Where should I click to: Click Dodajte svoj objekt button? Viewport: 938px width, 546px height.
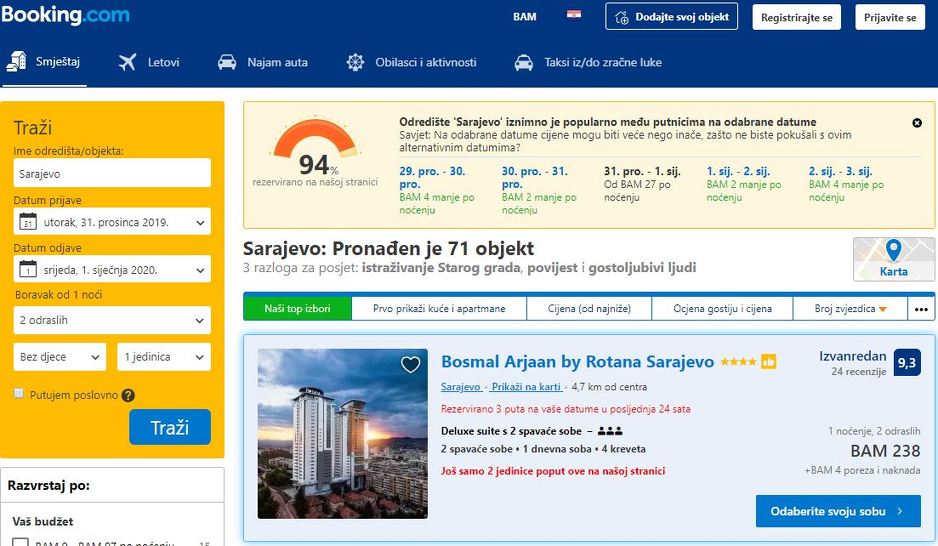tap(671, 17)
